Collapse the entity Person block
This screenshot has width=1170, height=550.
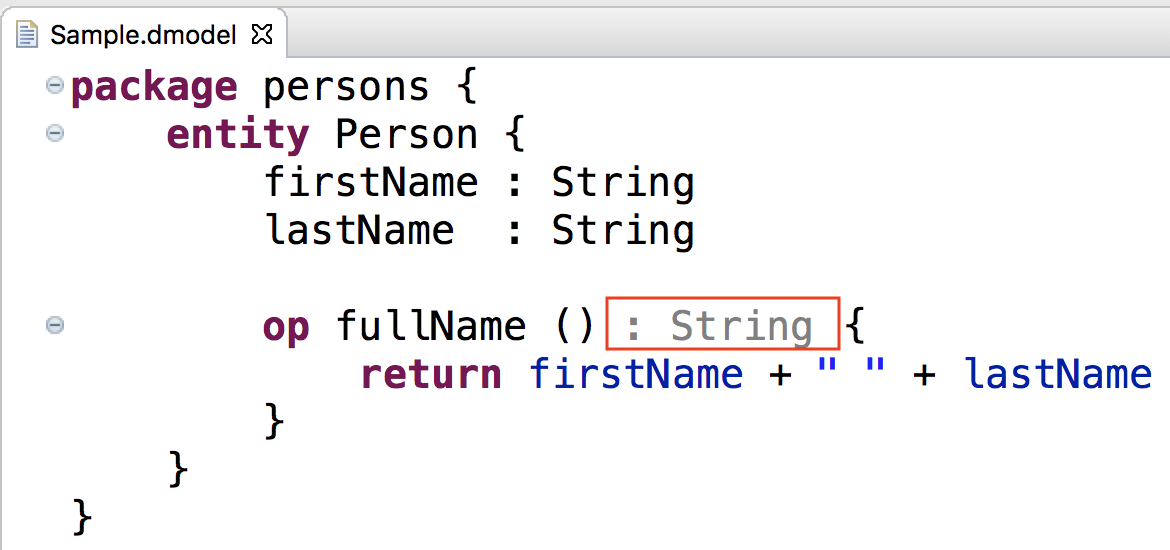point(54,133)
